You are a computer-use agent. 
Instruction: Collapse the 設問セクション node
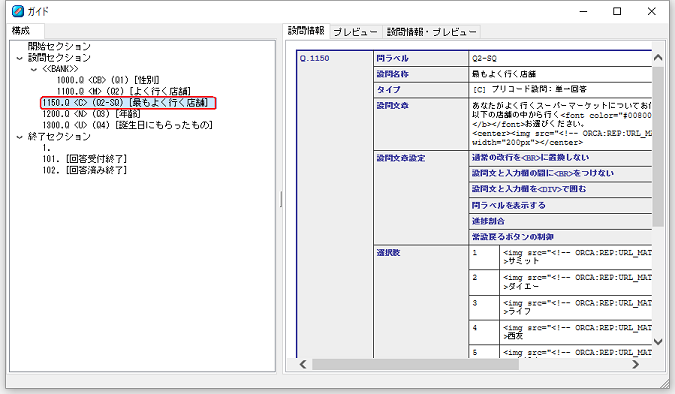(x=19, y=58)
